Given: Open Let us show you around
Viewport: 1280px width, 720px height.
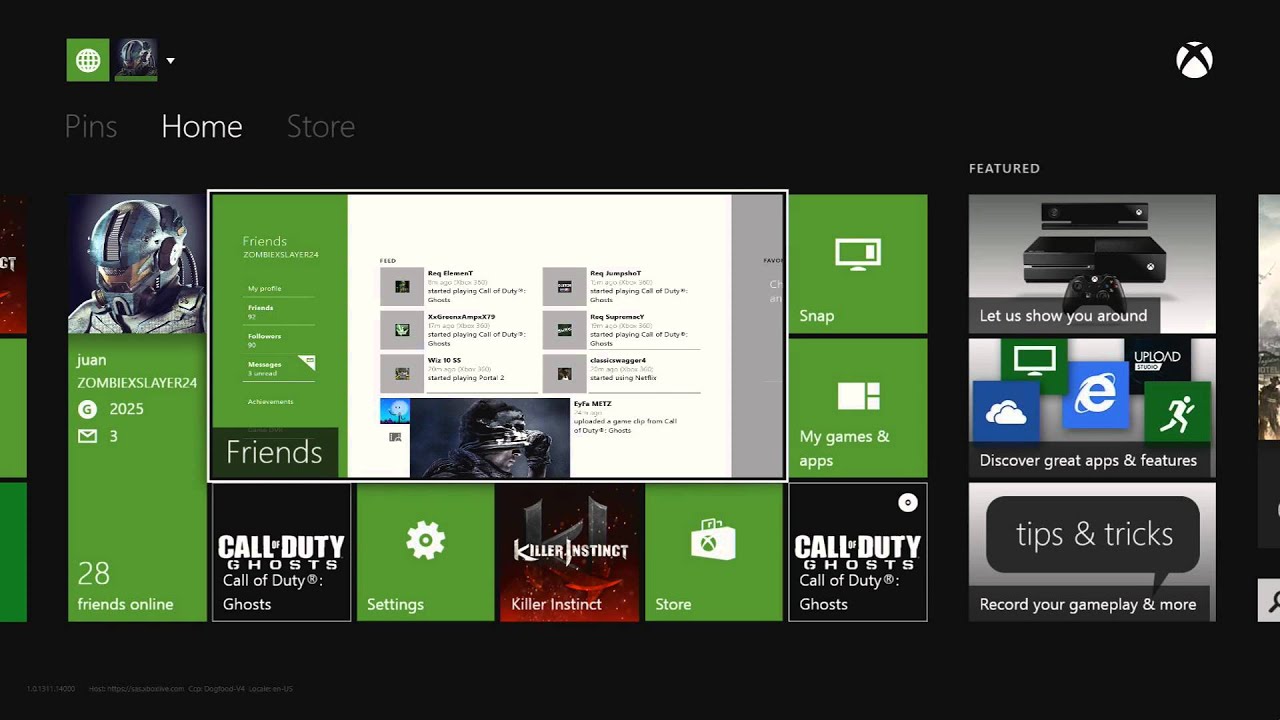Looking at the screenshot, I should pyautogui.click(x=1092, y=264).
